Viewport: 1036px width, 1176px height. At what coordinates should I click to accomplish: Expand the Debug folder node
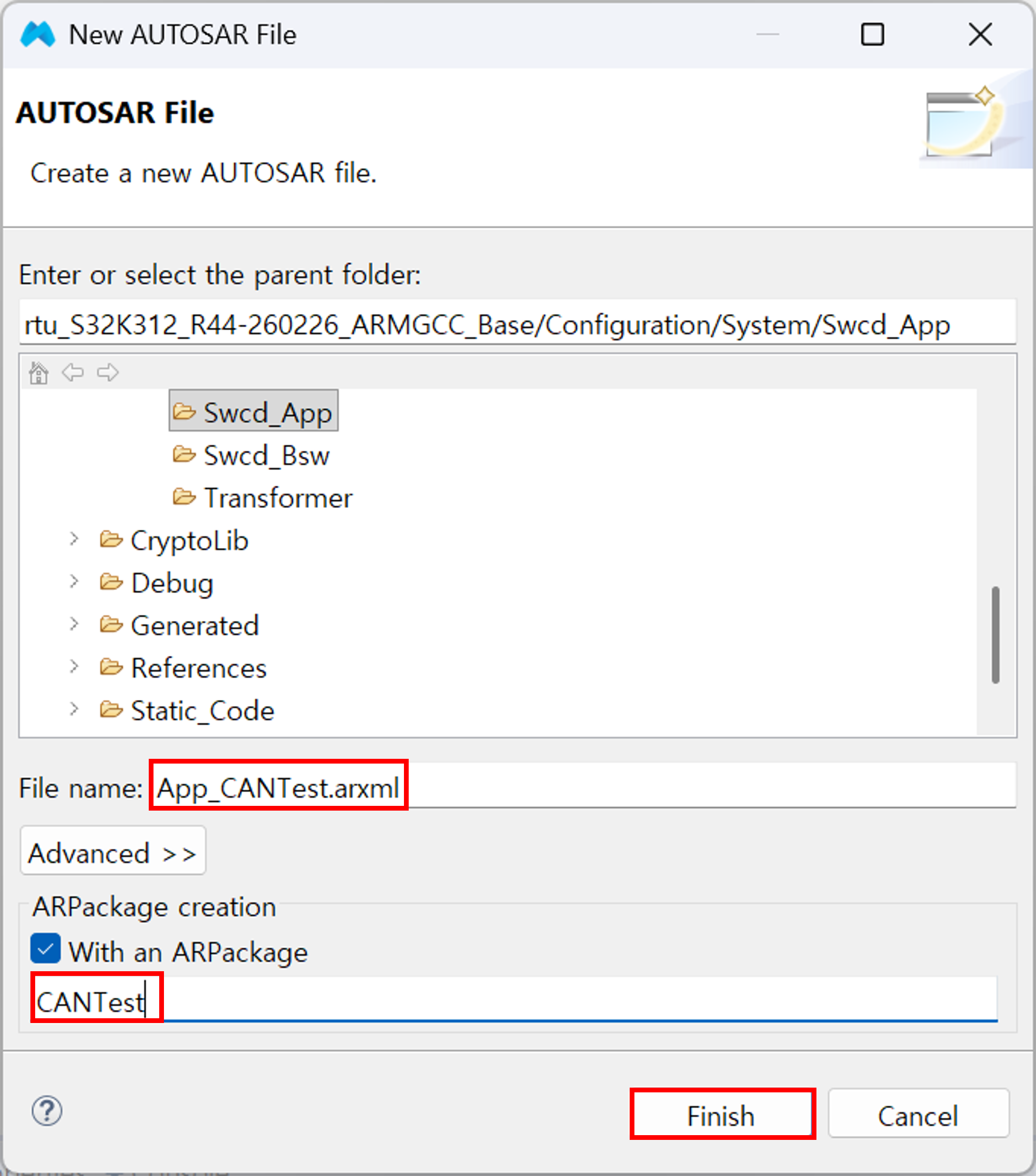(74, 582)
